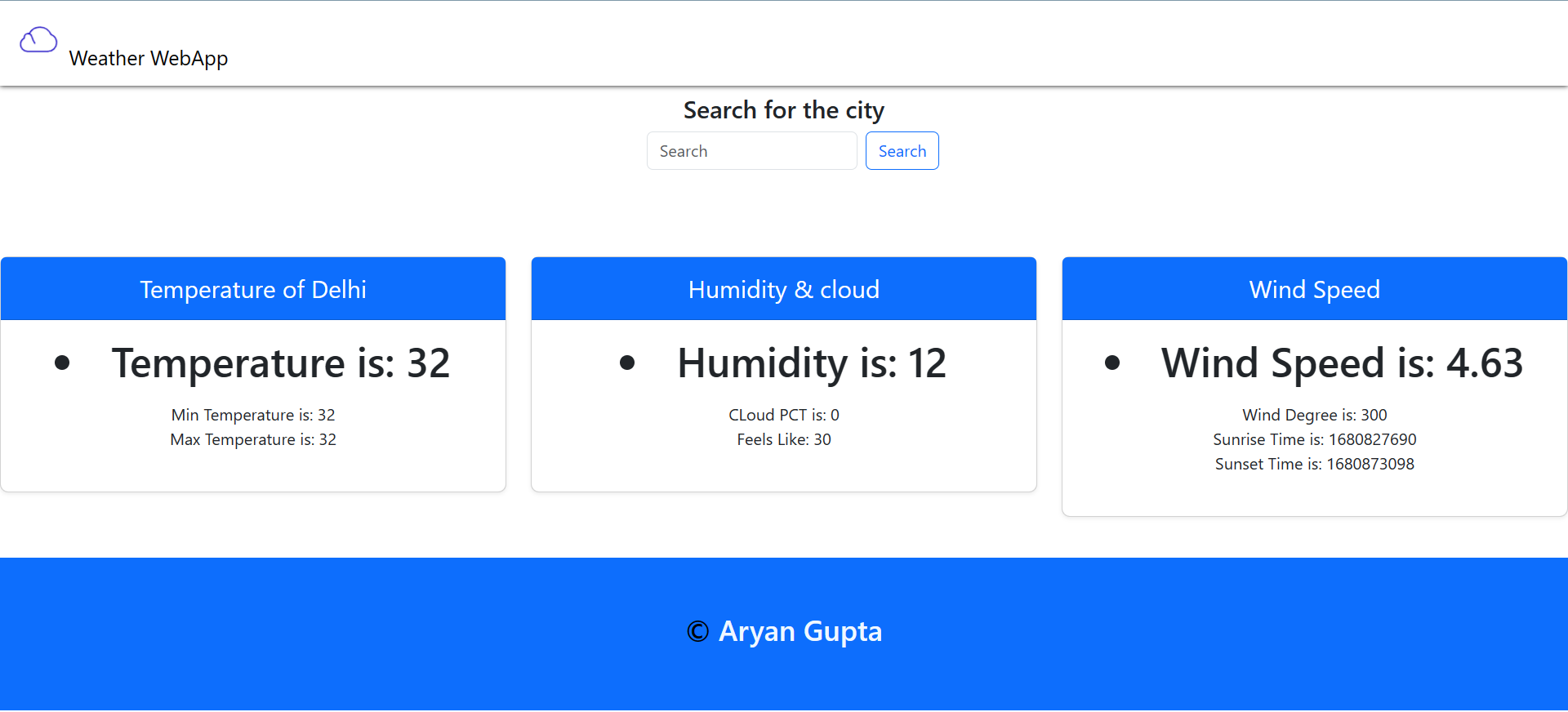Click the CLoud PCT is: 0 text
Image resolution: width=1568 pixels, height=712 pixels.
click(783, 415)
